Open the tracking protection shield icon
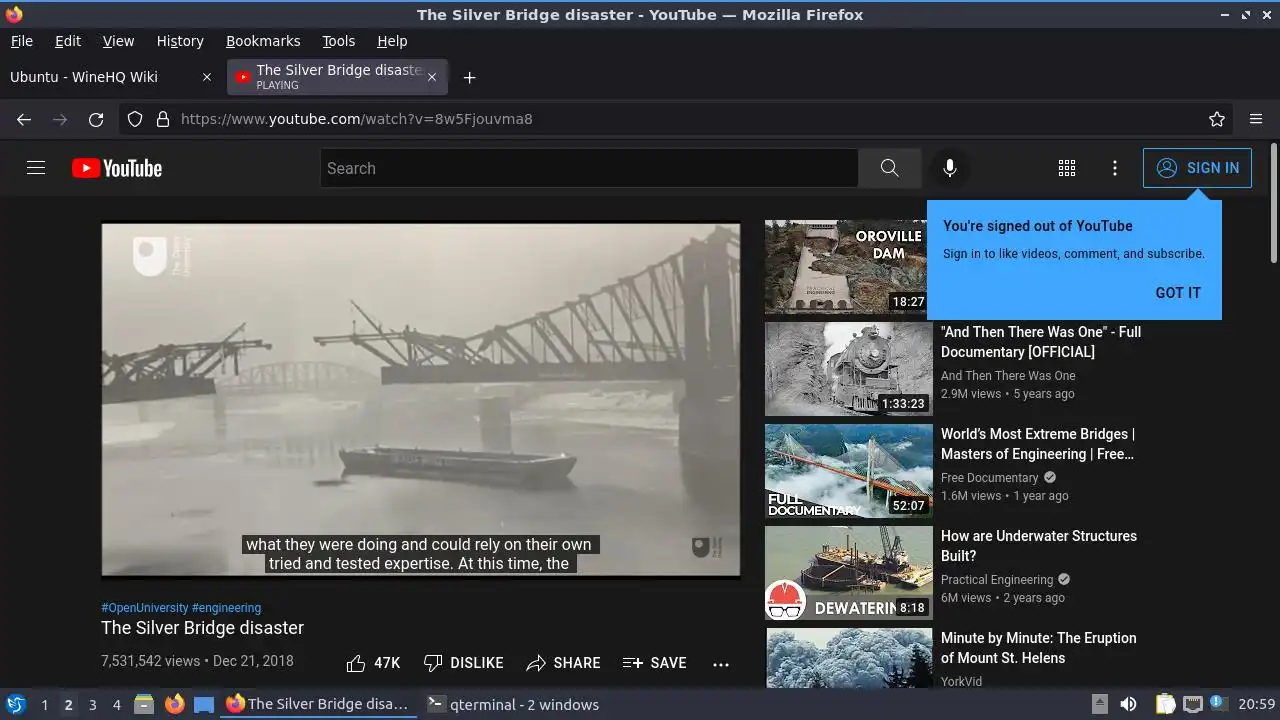 (x=135, y=119)
